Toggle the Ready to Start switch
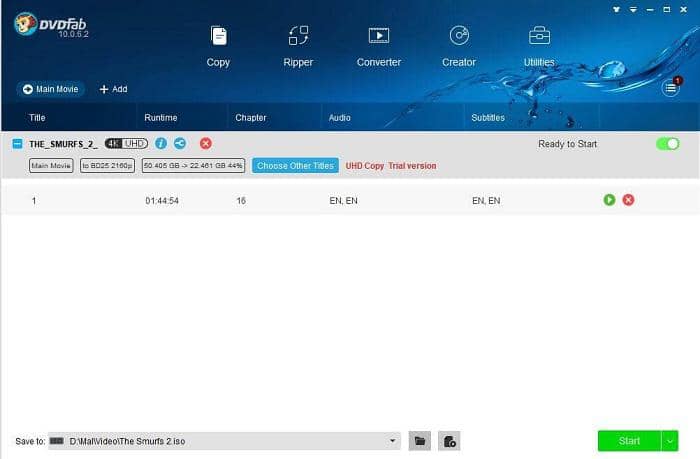Screen dimensions: 700x459 [667, 144]
